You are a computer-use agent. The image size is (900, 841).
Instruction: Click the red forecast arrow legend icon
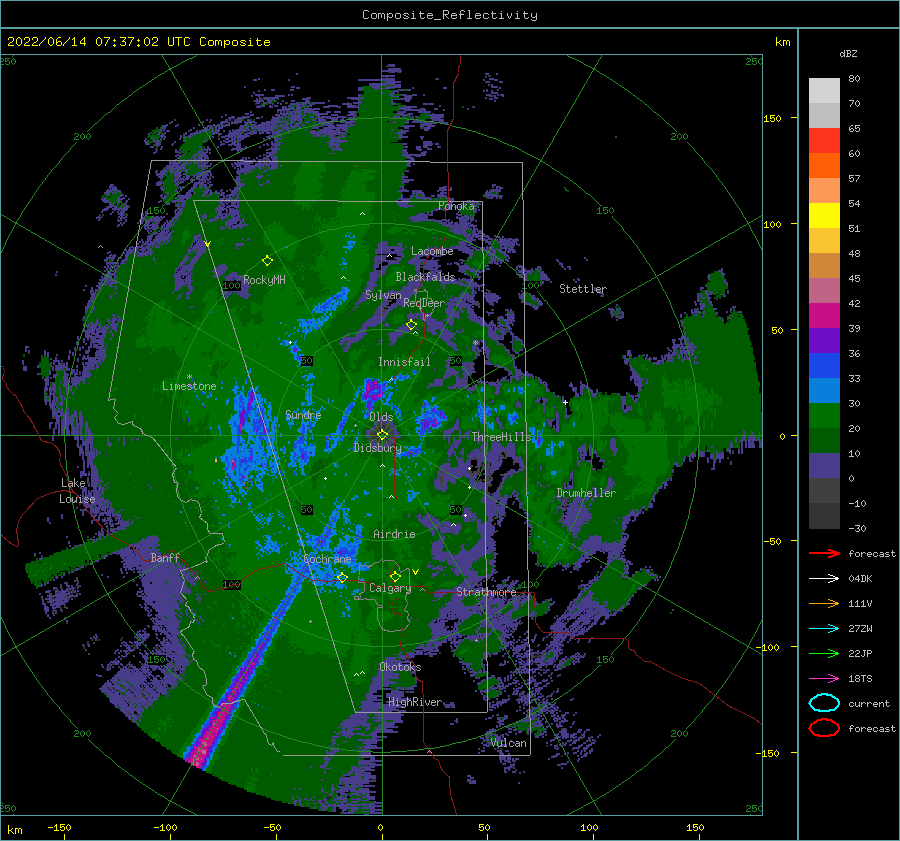pos(824,553)
